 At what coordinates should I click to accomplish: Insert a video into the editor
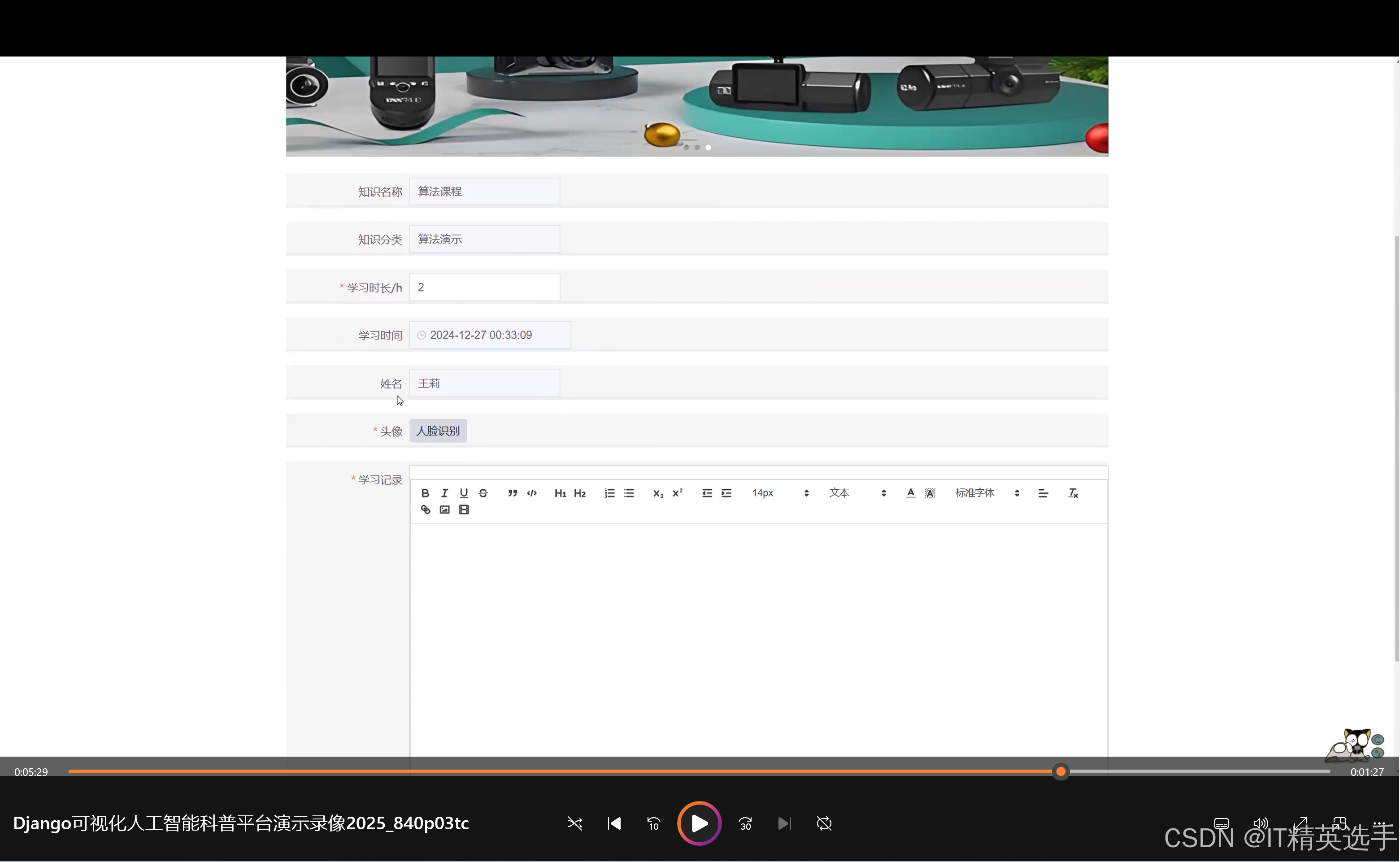coord(464,509)
